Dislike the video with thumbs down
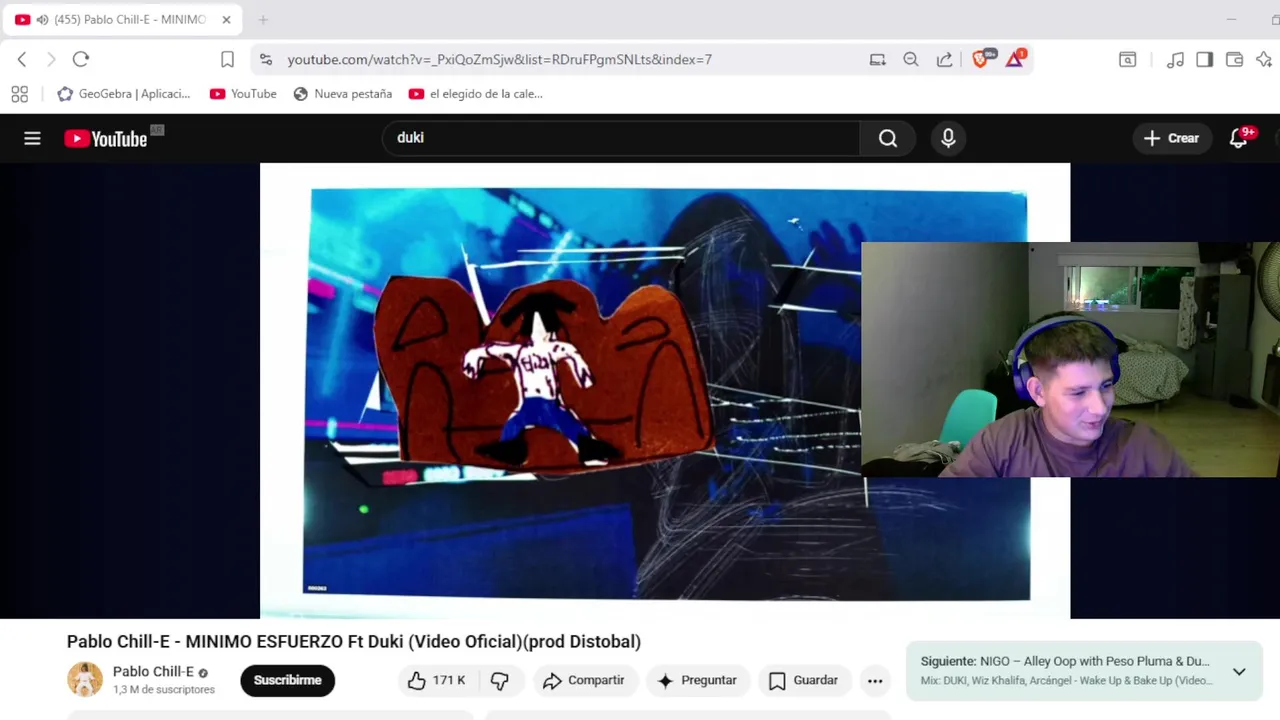1280x720 pixels. pyautogui.click(x=500, y=680)
